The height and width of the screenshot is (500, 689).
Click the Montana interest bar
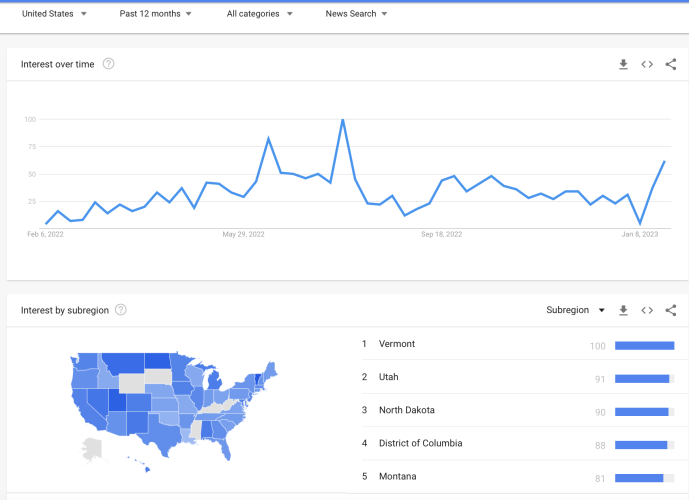coord(644,478)
